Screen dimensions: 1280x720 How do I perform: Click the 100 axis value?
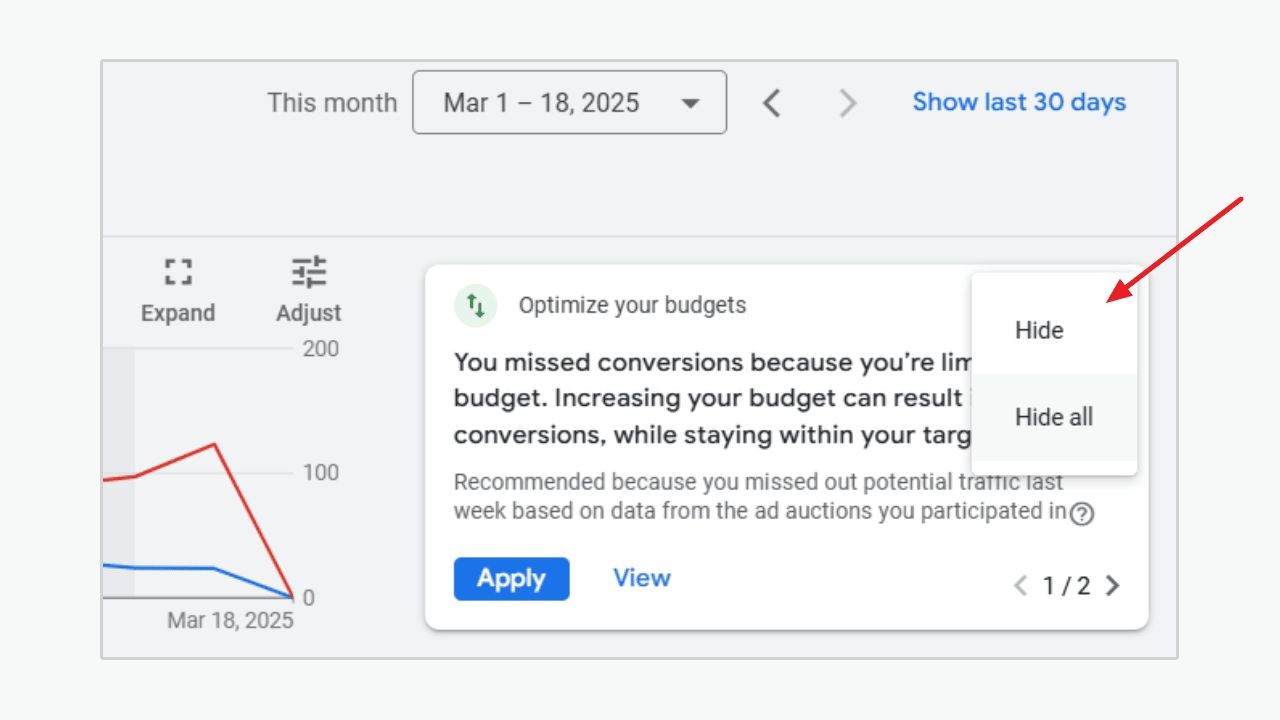tap(320, 472)
